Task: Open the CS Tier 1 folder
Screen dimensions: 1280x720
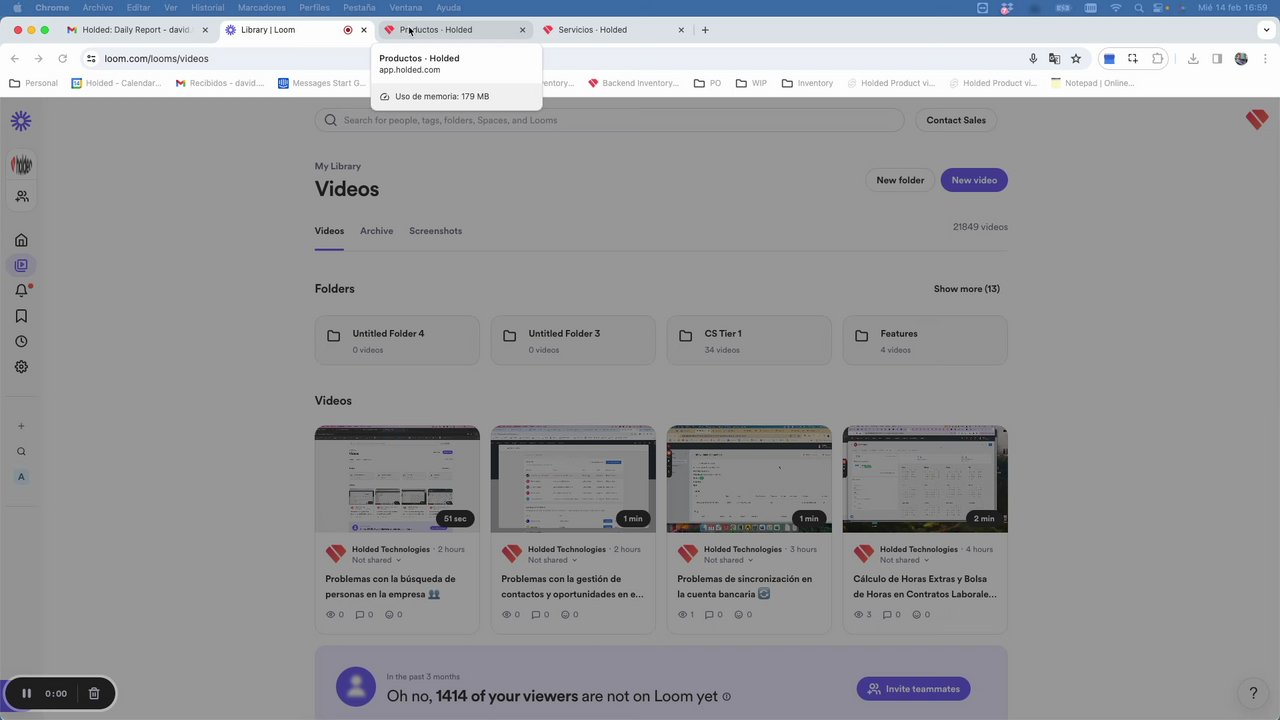Action: coord(749,340)
